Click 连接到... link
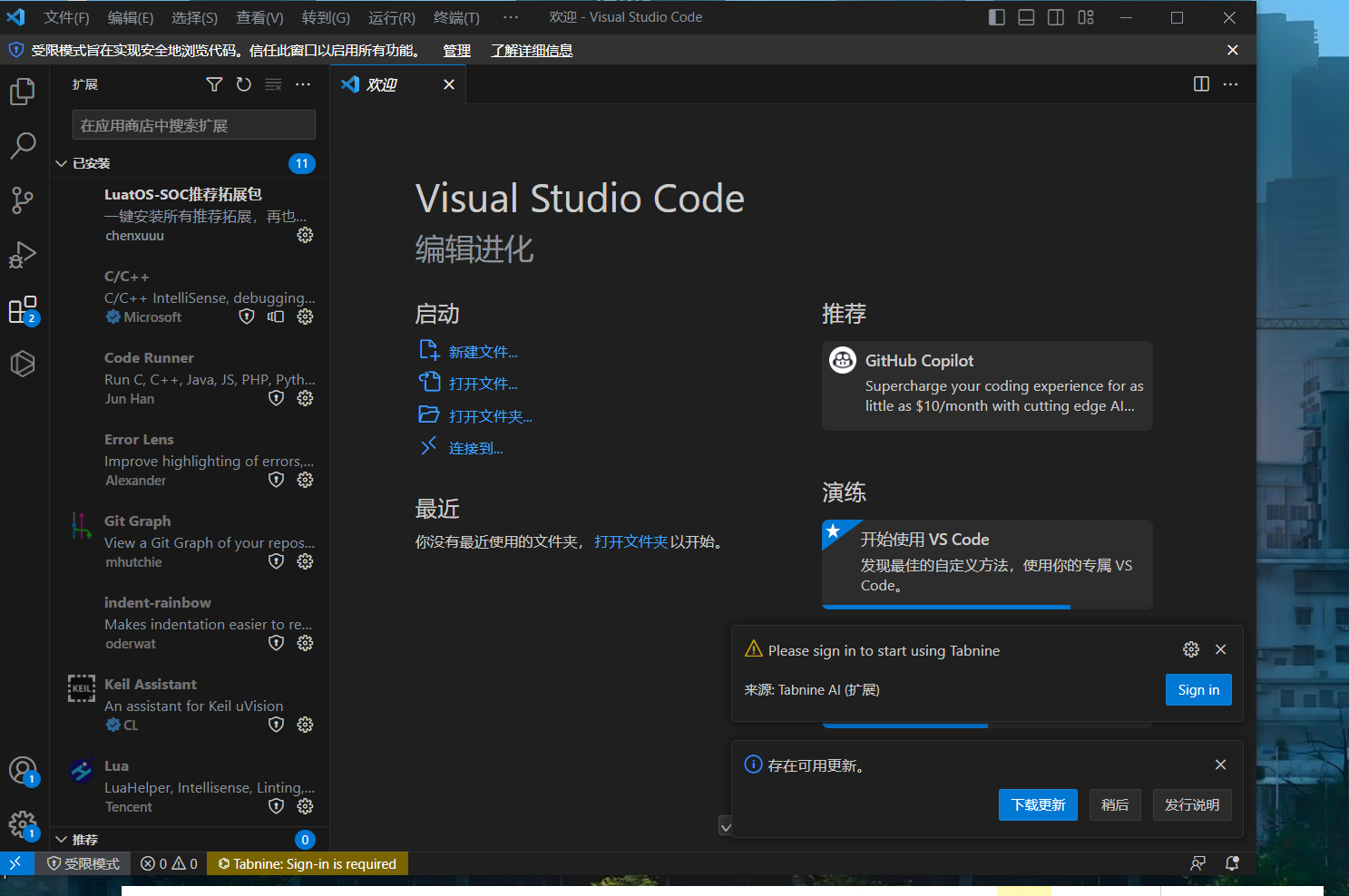This screenshot has height=896, width=1349. (476, 448)
